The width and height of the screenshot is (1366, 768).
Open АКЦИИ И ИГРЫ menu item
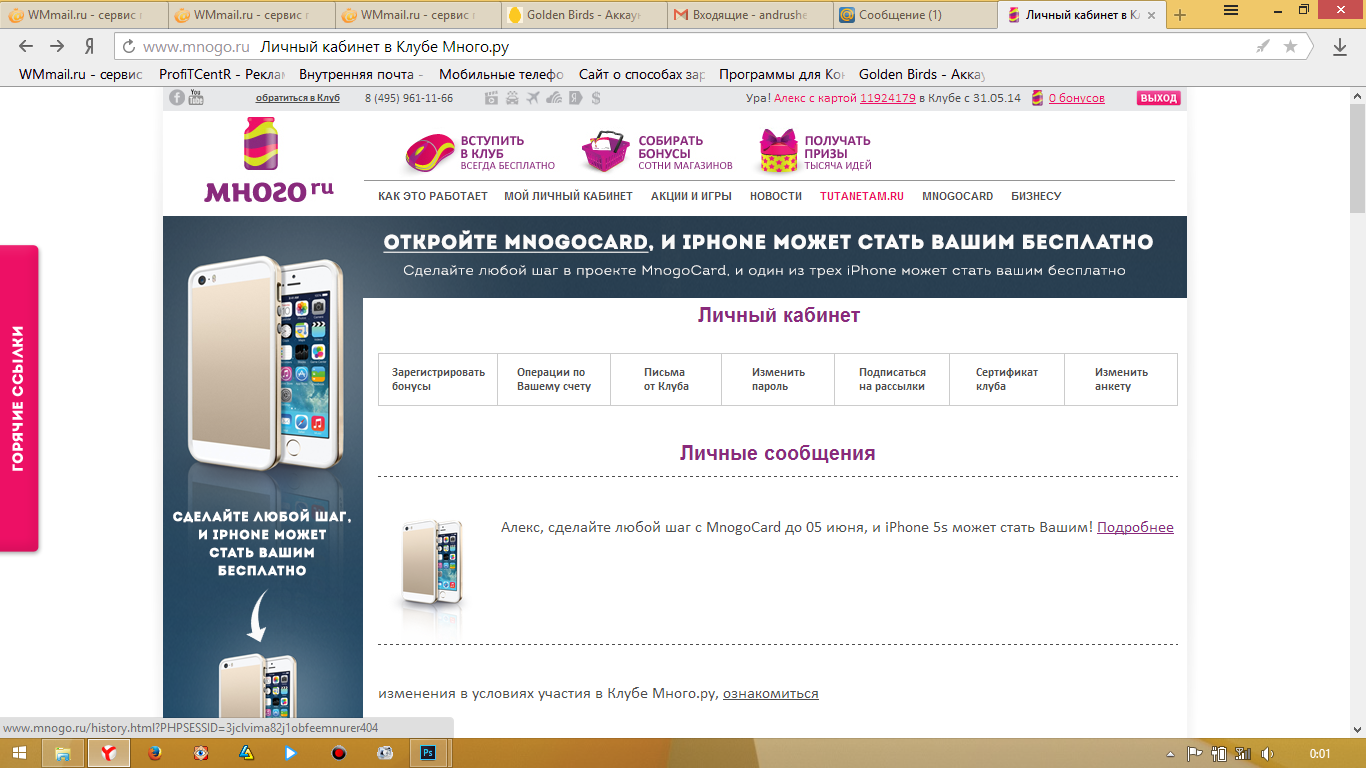[691, 196]
